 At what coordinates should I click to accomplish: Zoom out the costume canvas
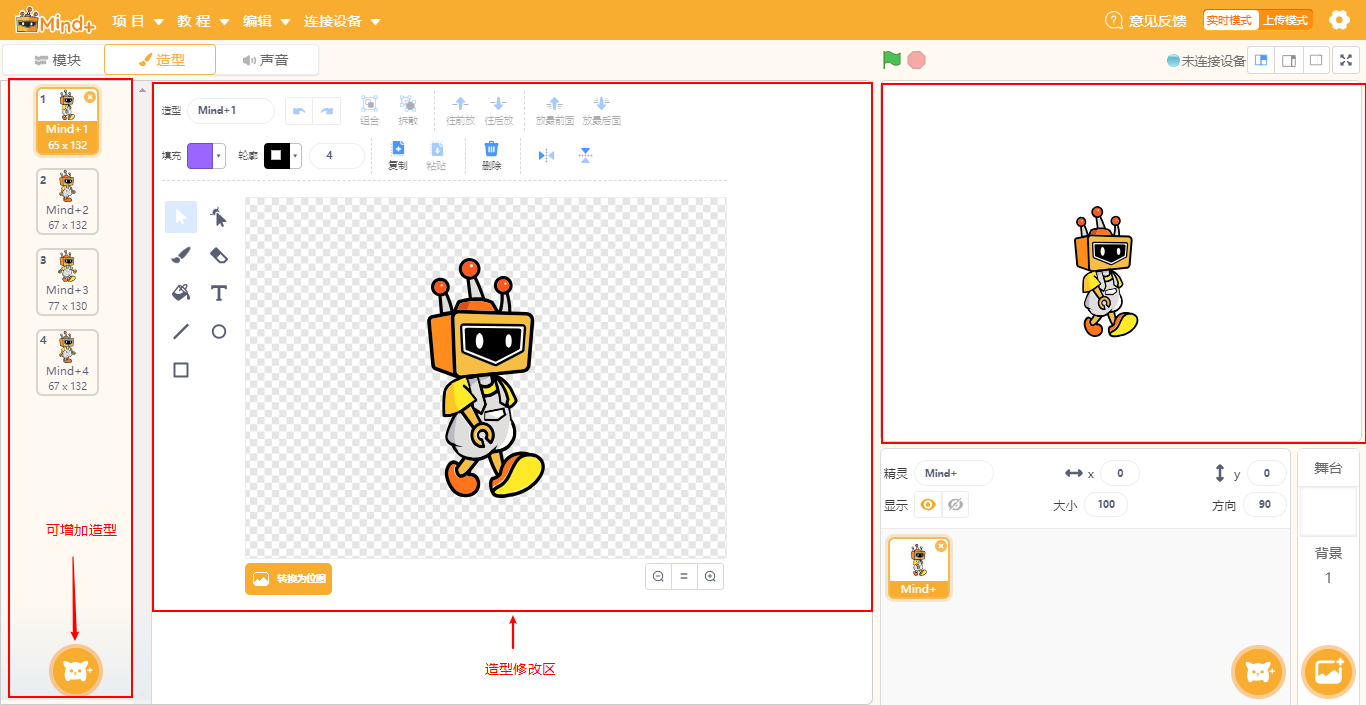pyautogui.click(x=658, y=577)
